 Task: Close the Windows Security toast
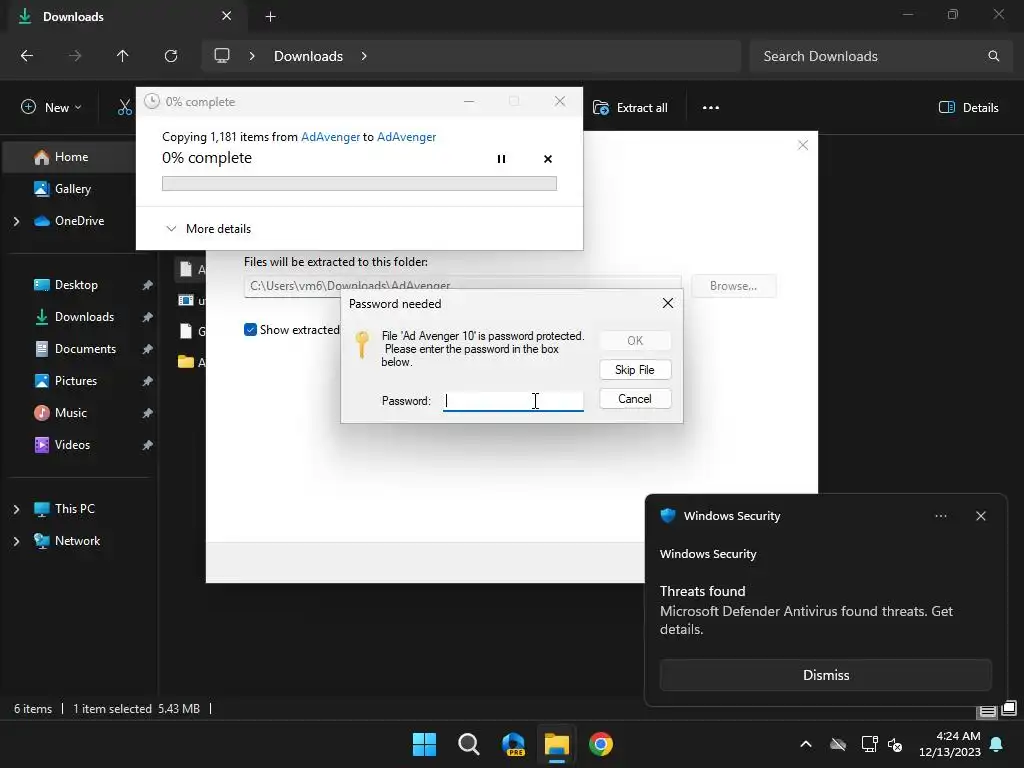point(980,516)
